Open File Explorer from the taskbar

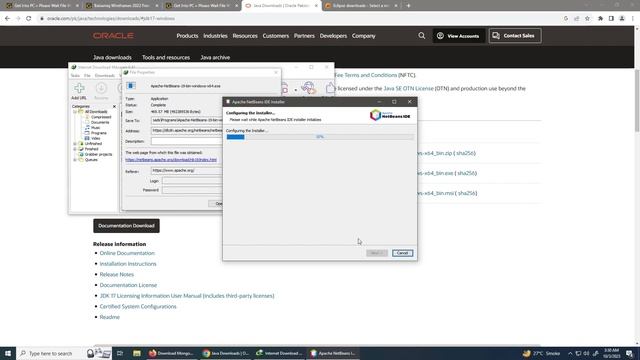coord(137,353)
